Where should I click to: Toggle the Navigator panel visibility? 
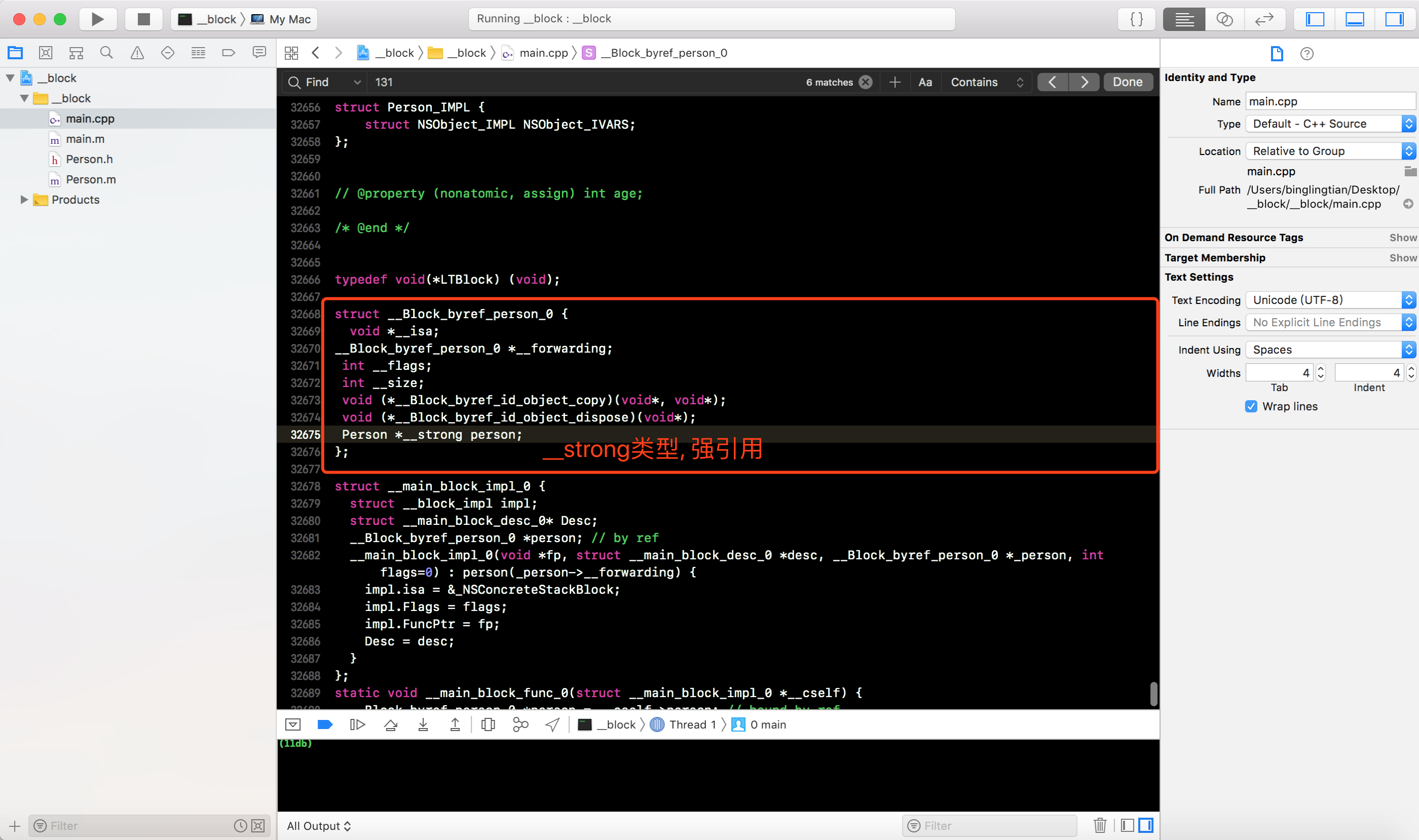[1314, 19]
